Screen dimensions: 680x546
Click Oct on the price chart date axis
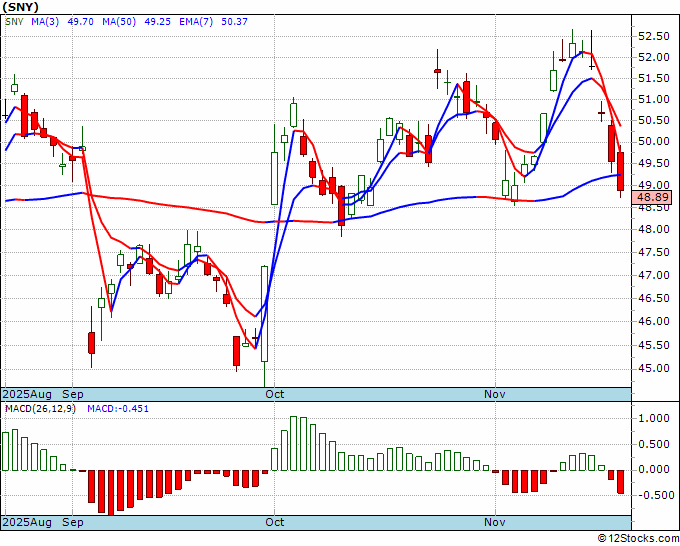(x=275, y=394)
